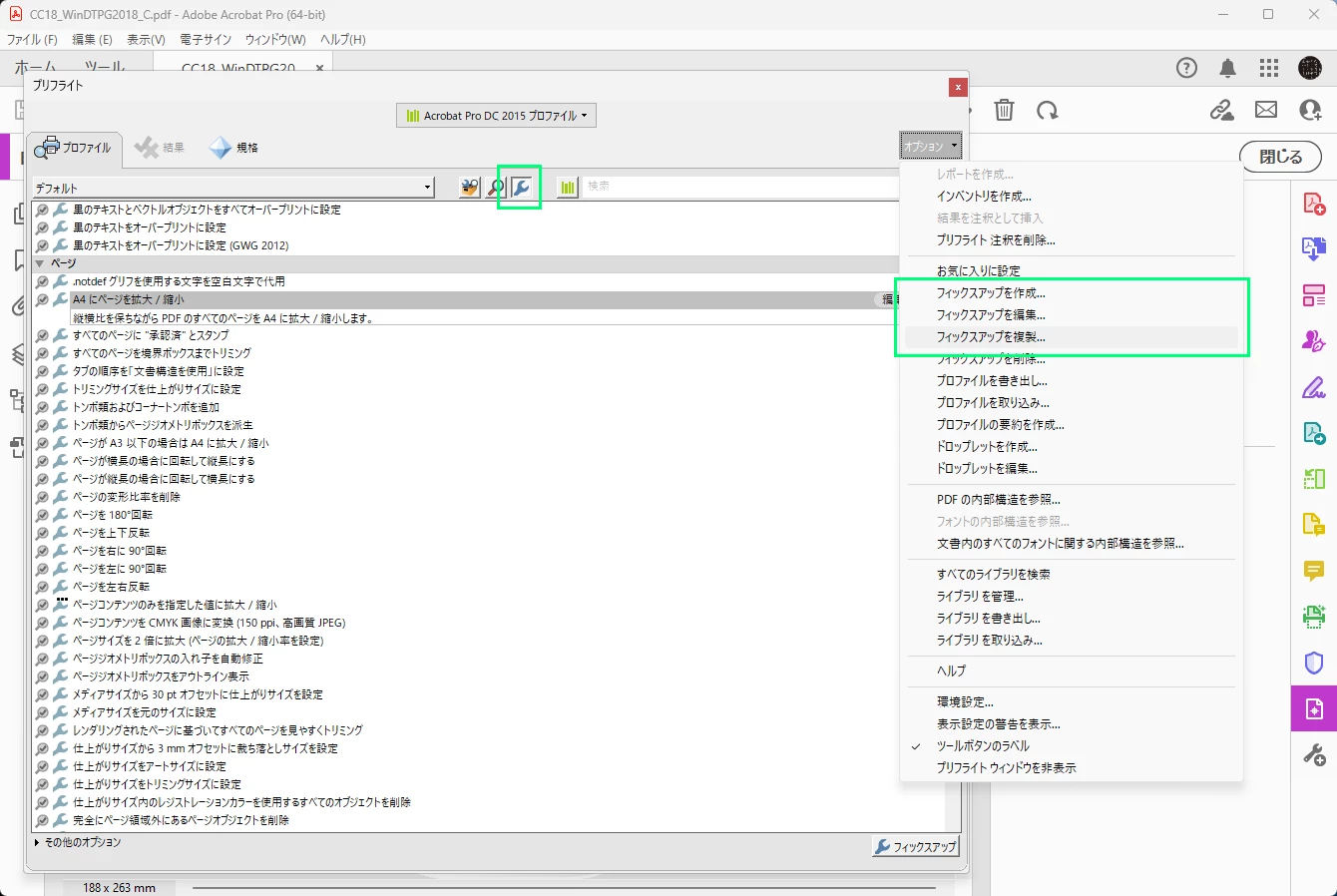This screenshot has height=896, width=1337.
Task: Open the user profile avatar
Action: click(1310, 68)
